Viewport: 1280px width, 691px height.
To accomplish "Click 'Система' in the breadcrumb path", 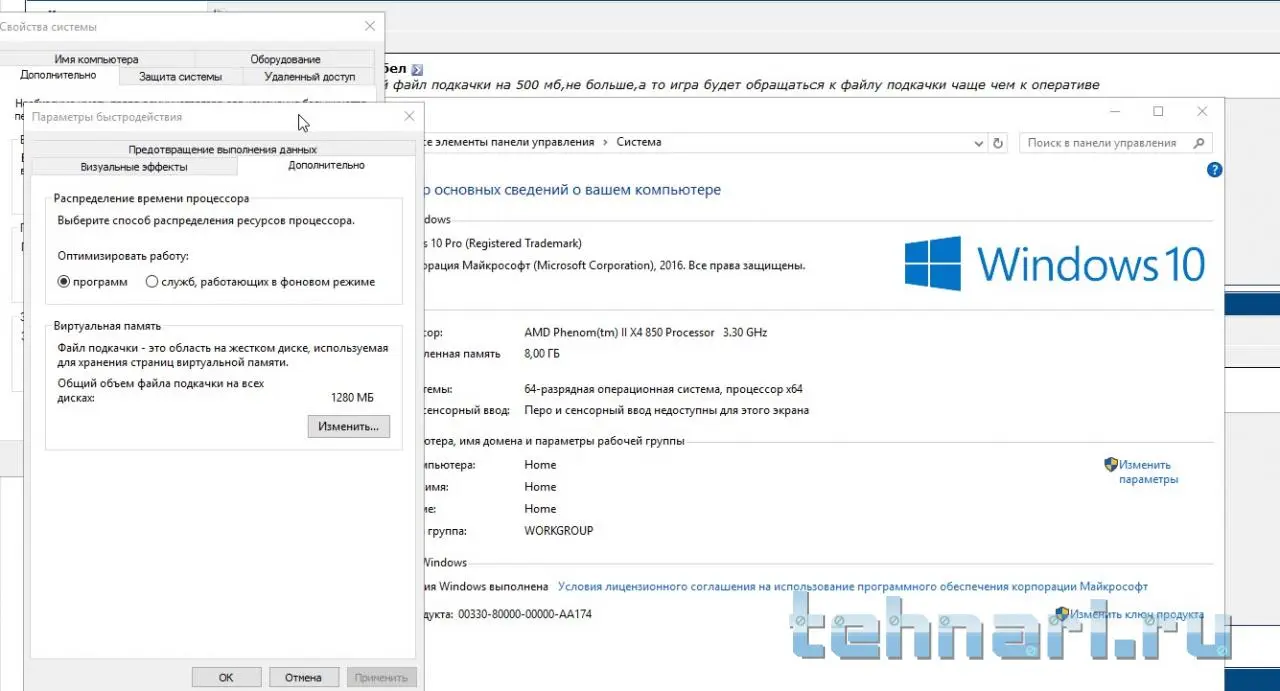I will click(x=639, y=142).
